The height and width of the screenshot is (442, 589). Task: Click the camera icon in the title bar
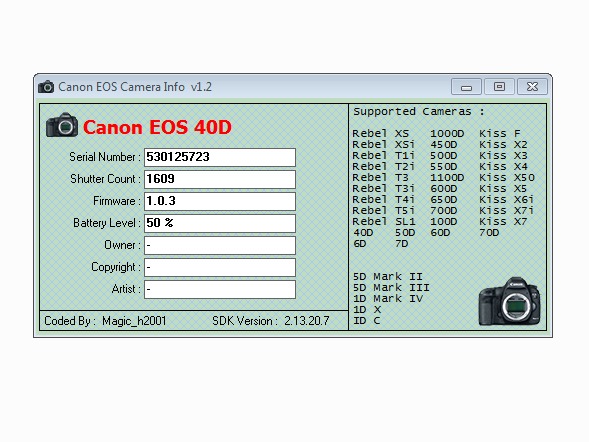point(46,87)
